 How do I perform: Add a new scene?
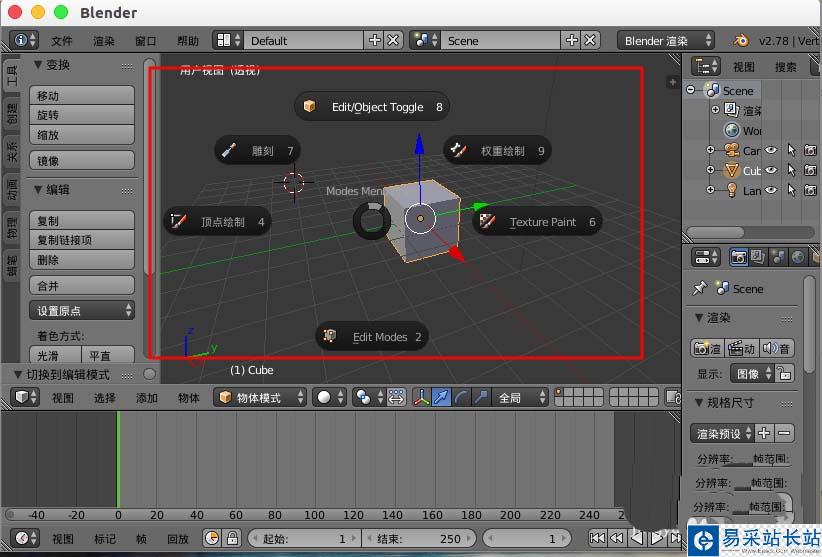tap(571, 40)
